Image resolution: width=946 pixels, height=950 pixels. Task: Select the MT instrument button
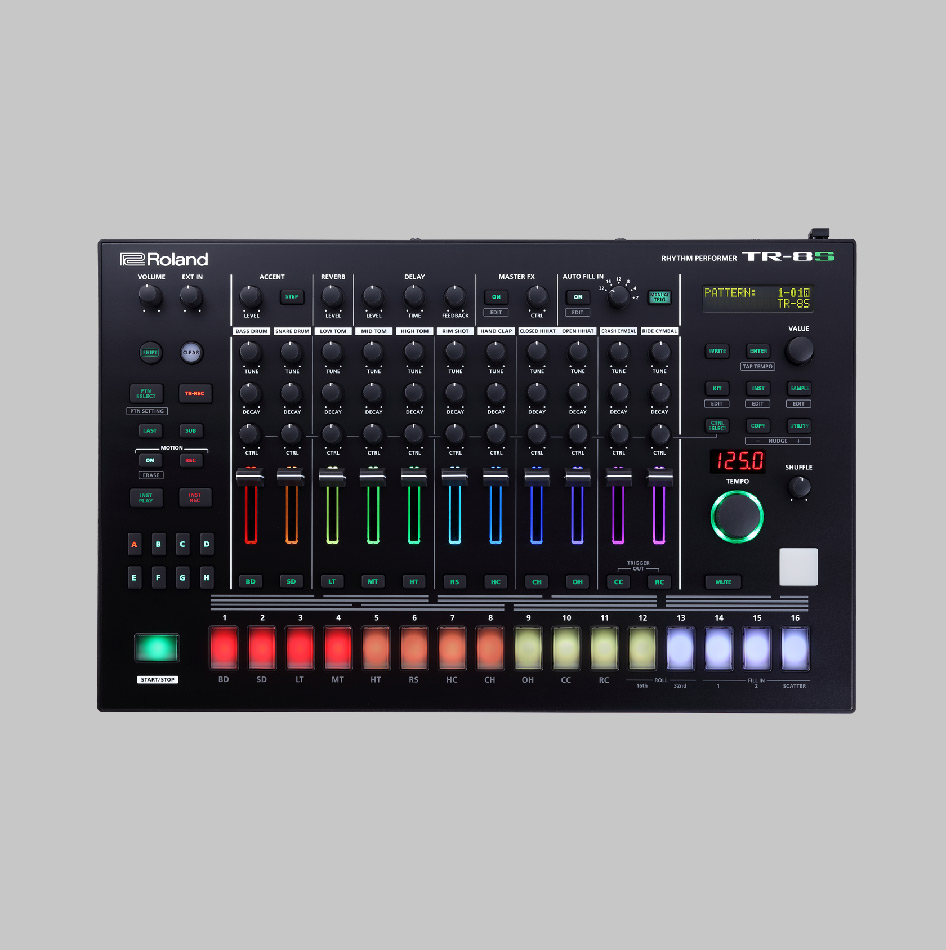(373, 582)
